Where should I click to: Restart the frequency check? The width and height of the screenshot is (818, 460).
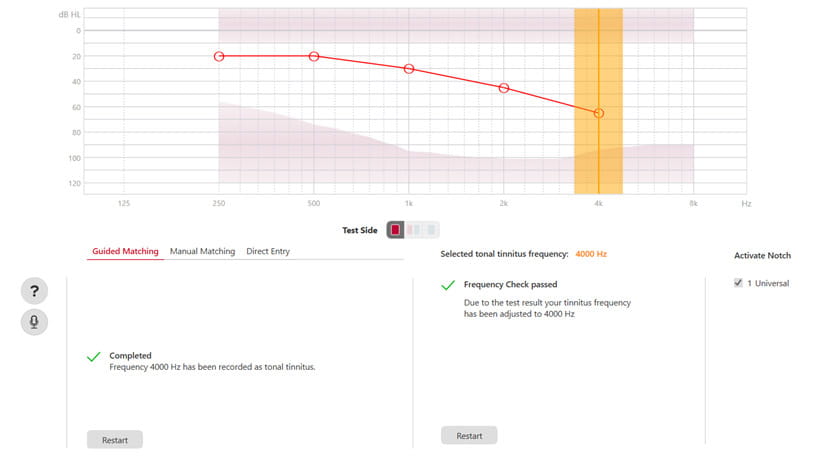[x=469, y=436]
